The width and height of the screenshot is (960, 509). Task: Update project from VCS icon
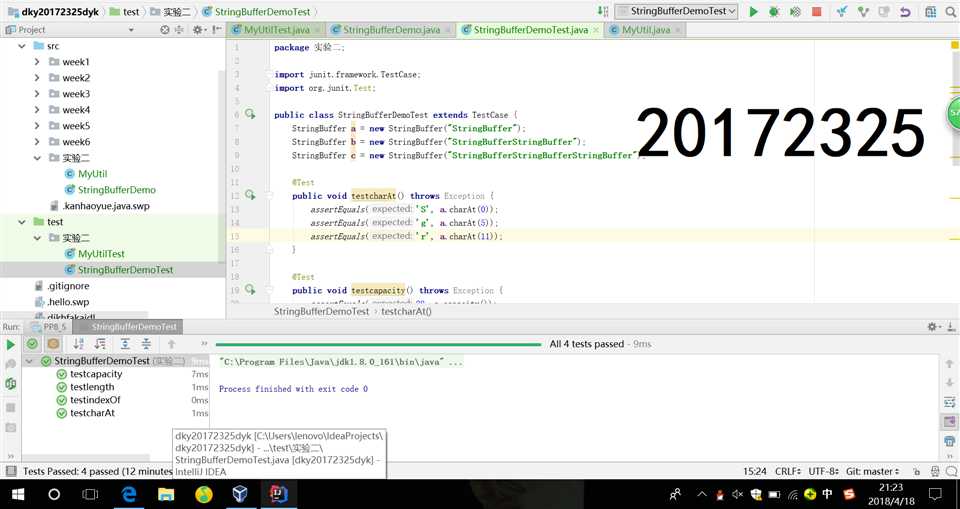pos(842,12)
